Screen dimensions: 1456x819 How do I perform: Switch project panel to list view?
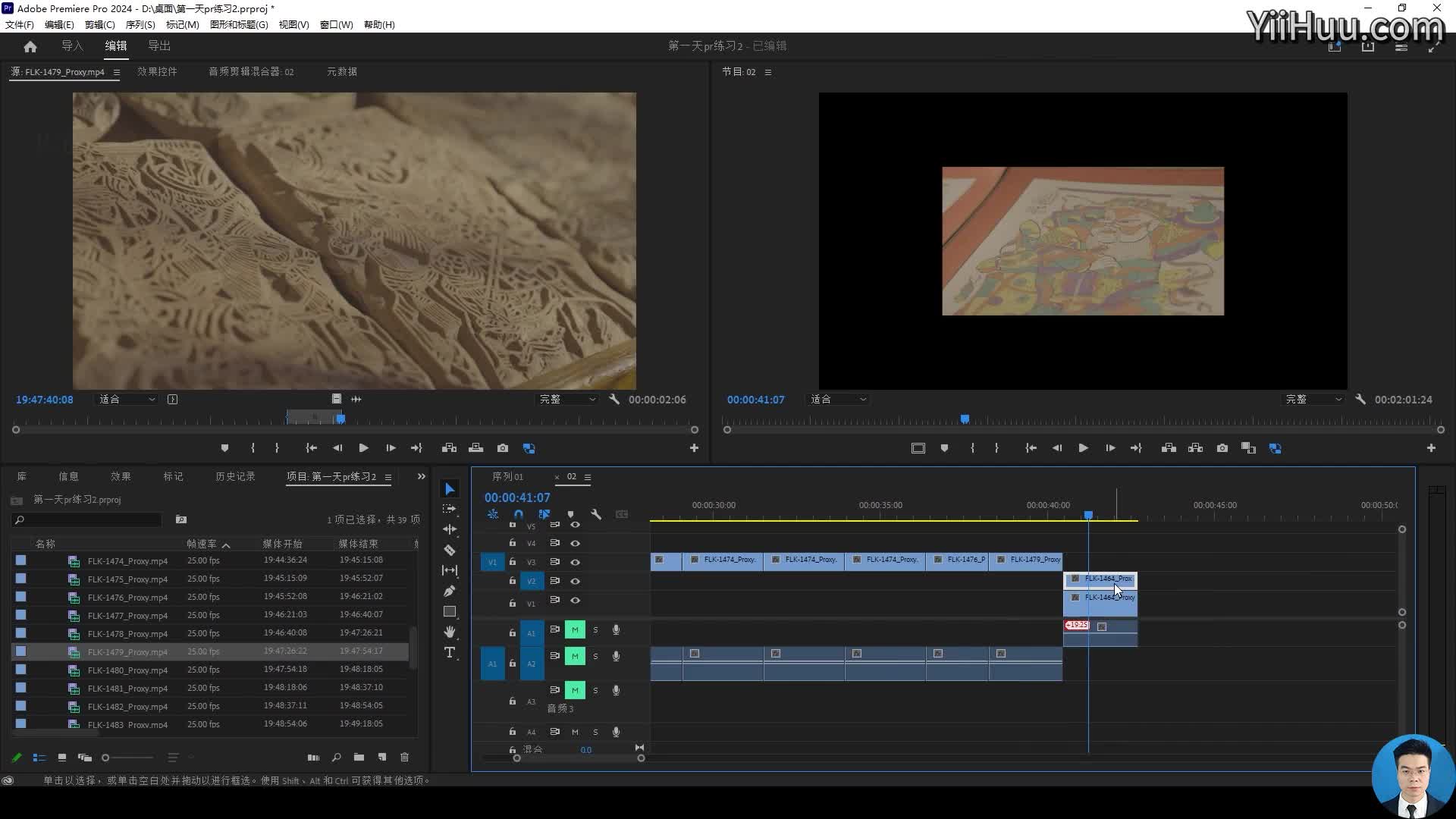click(39, 757)
